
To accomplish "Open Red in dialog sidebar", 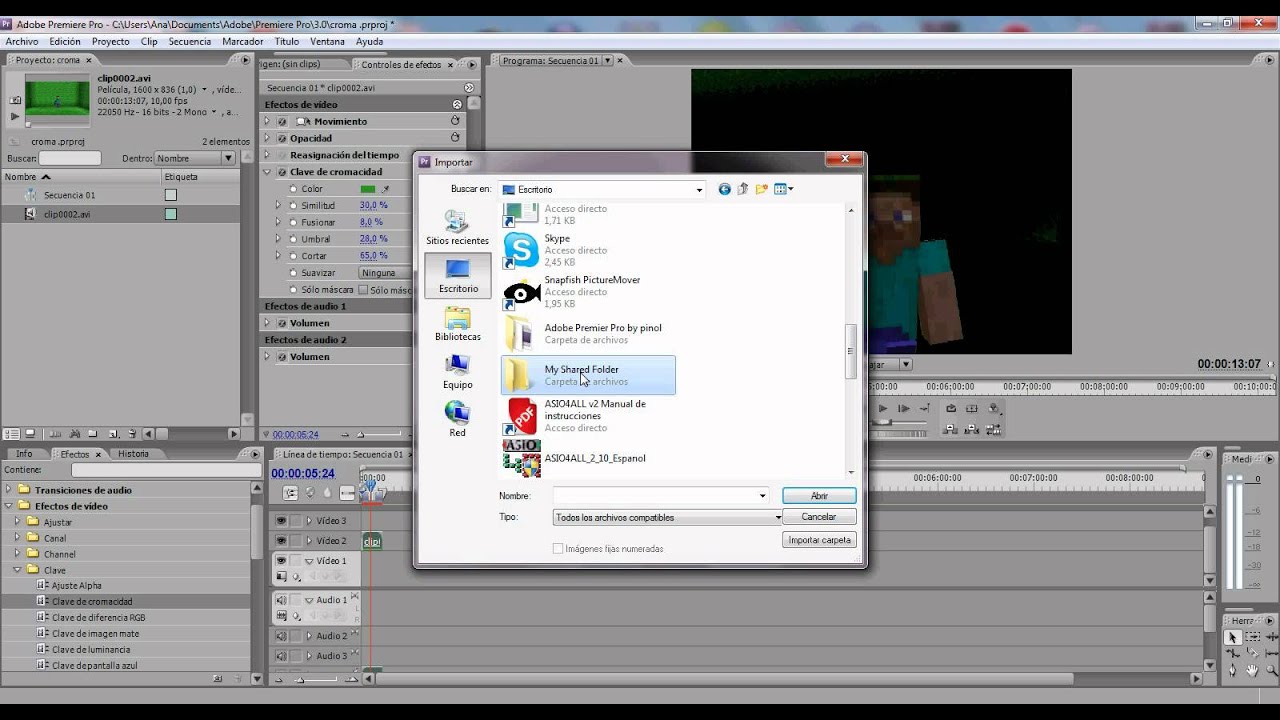I will coord(457,420).
